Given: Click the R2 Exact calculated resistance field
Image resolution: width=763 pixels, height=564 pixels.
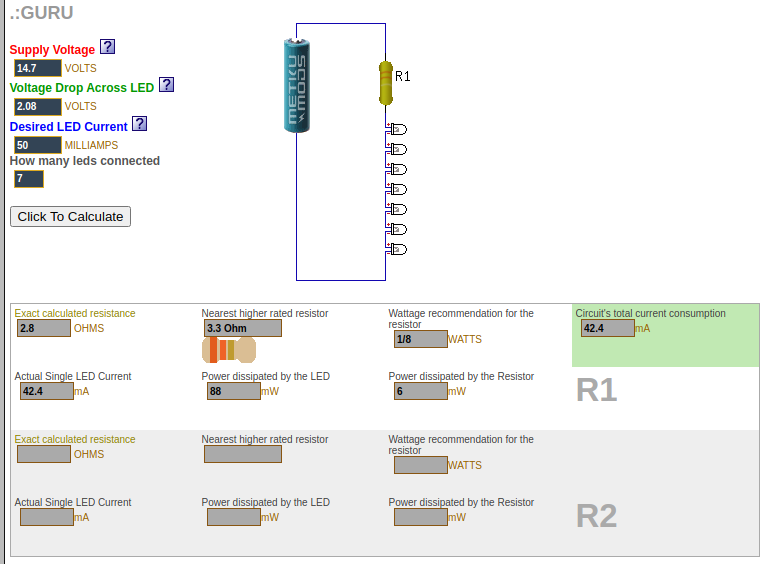Looking at the screenshot, I should pyautogui.click(x=44, y=454).
